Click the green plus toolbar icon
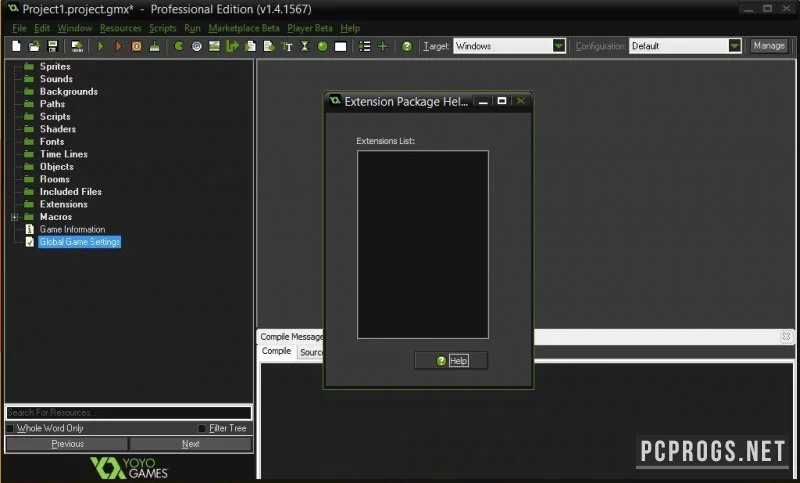Image resolution: width=800 pixels, height=483 pixels. (x=383, y=46)
